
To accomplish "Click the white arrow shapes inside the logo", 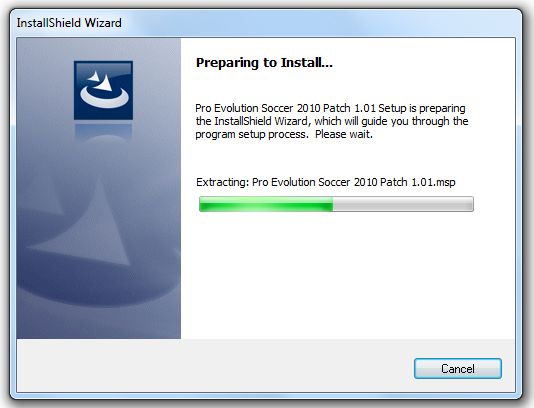I will coord(100,81).
